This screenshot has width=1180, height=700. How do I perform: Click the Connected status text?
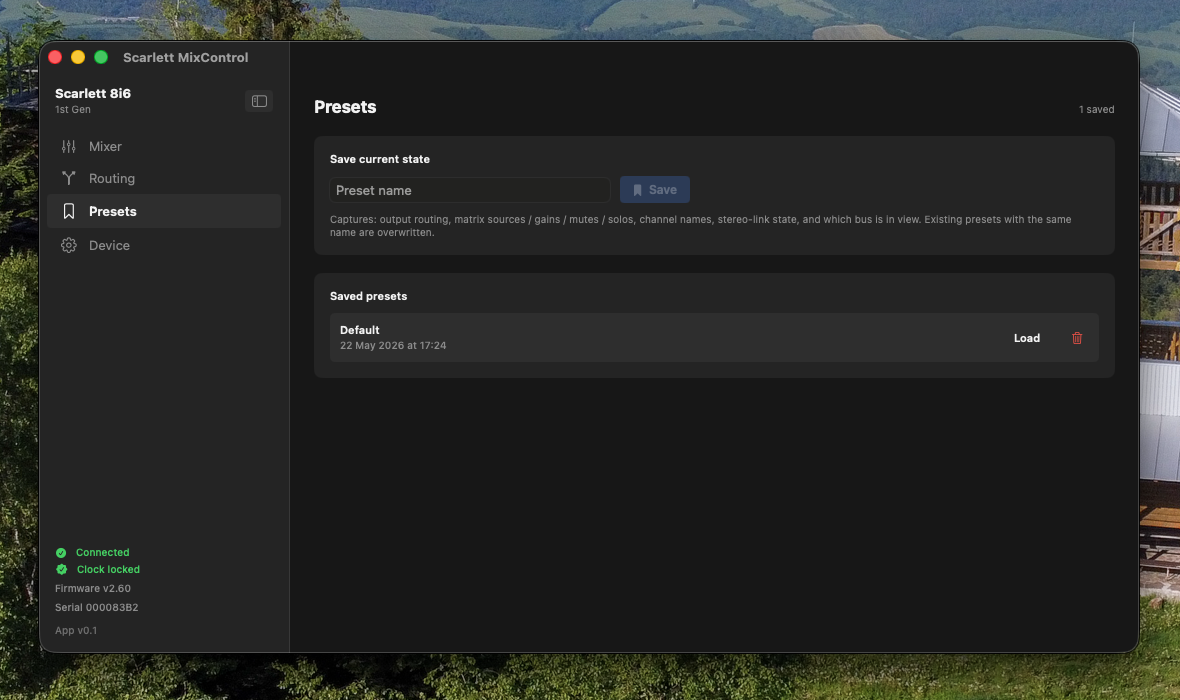pyautogui.click(x=102, y=552)
